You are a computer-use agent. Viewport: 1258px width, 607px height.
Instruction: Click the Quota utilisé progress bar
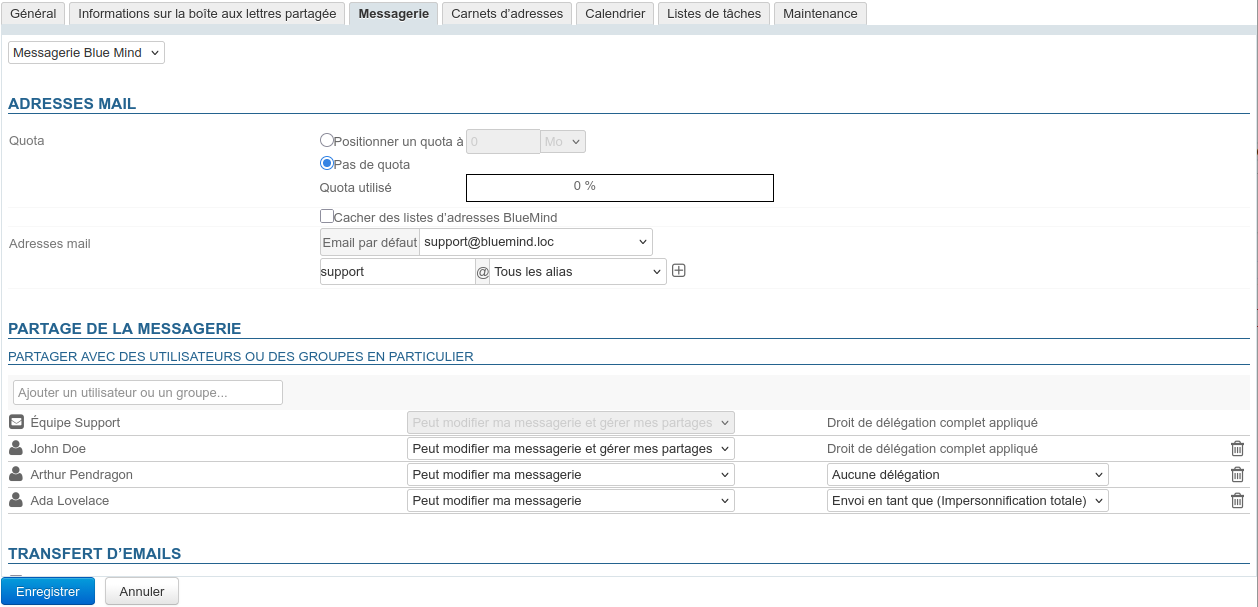(620, 187)
